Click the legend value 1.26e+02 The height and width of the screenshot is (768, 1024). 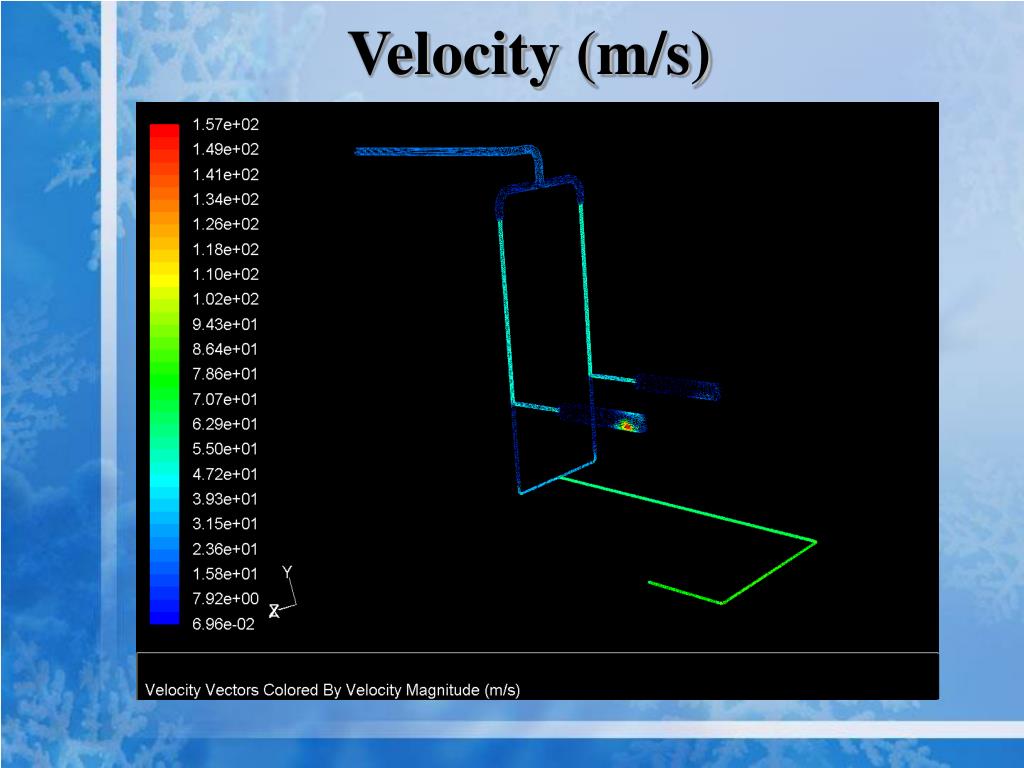225,224
